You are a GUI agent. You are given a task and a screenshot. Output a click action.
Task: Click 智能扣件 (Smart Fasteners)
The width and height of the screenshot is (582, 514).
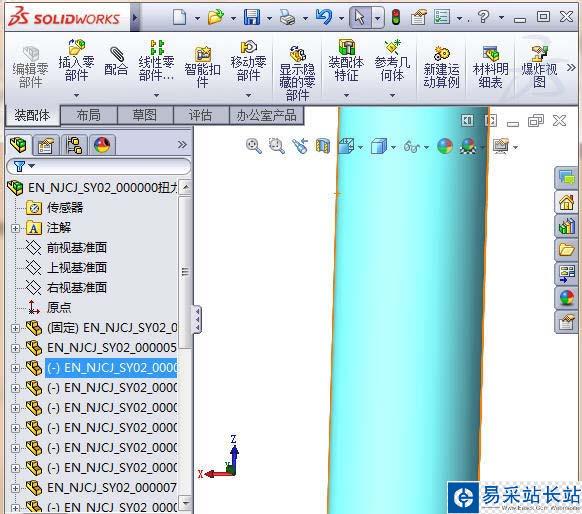(203, 67)
